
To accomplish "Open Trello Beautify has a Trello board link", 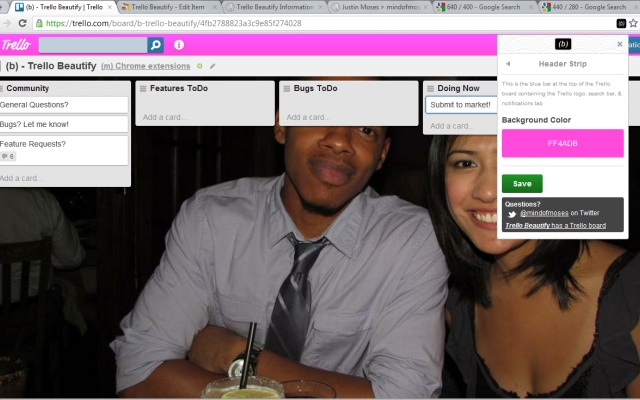I will tap(556, 225).
